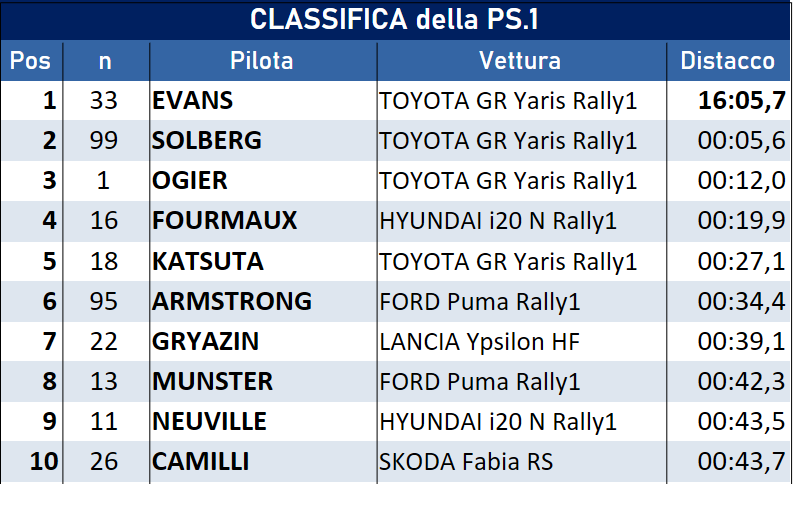Click the SKODA Fabia RS cell
Viewport: 801px width, 509px height.
(466, 462)
